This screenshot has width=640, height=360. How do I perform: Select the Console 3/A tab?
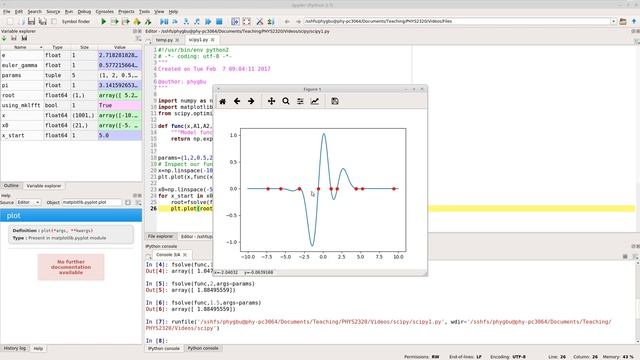coord(168,255)
